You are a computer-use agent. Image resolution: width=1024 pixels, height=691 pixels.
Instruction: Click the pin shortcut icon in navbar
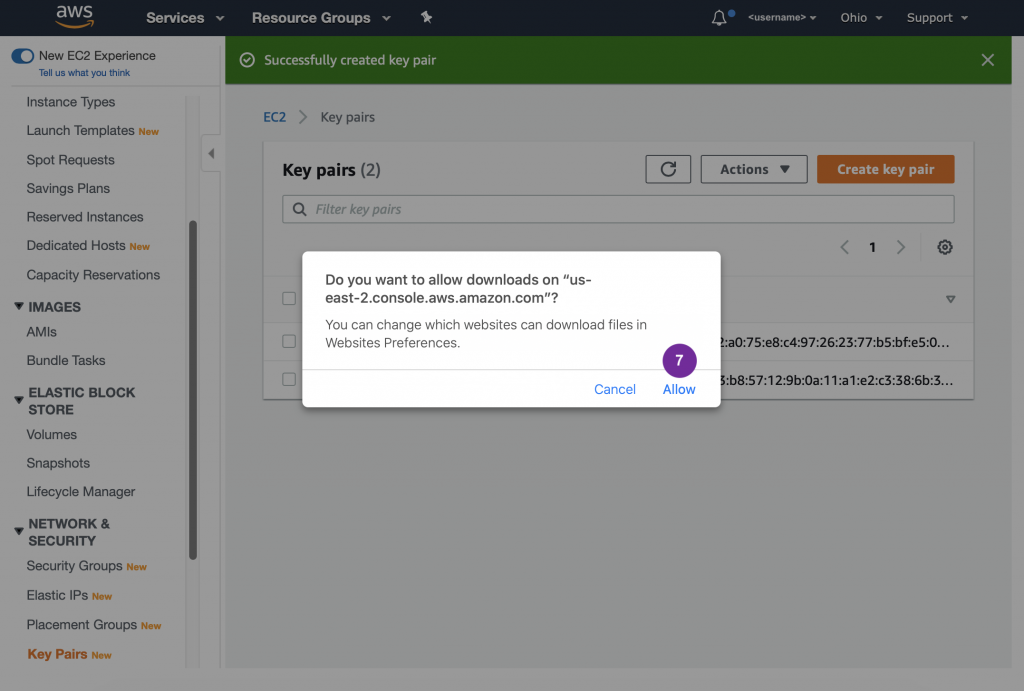427,18
